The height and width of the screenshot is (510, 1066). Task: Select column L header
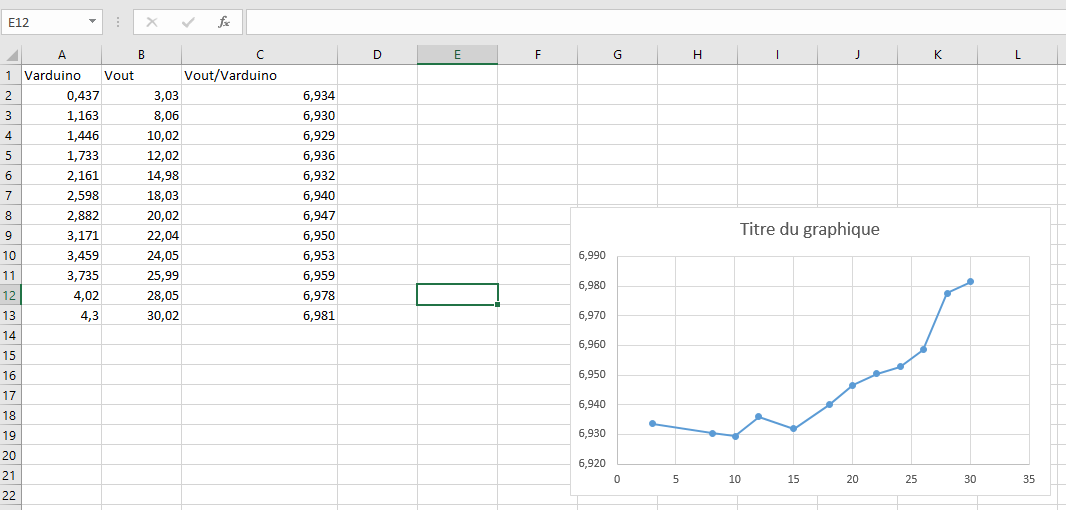(1018, 55)
